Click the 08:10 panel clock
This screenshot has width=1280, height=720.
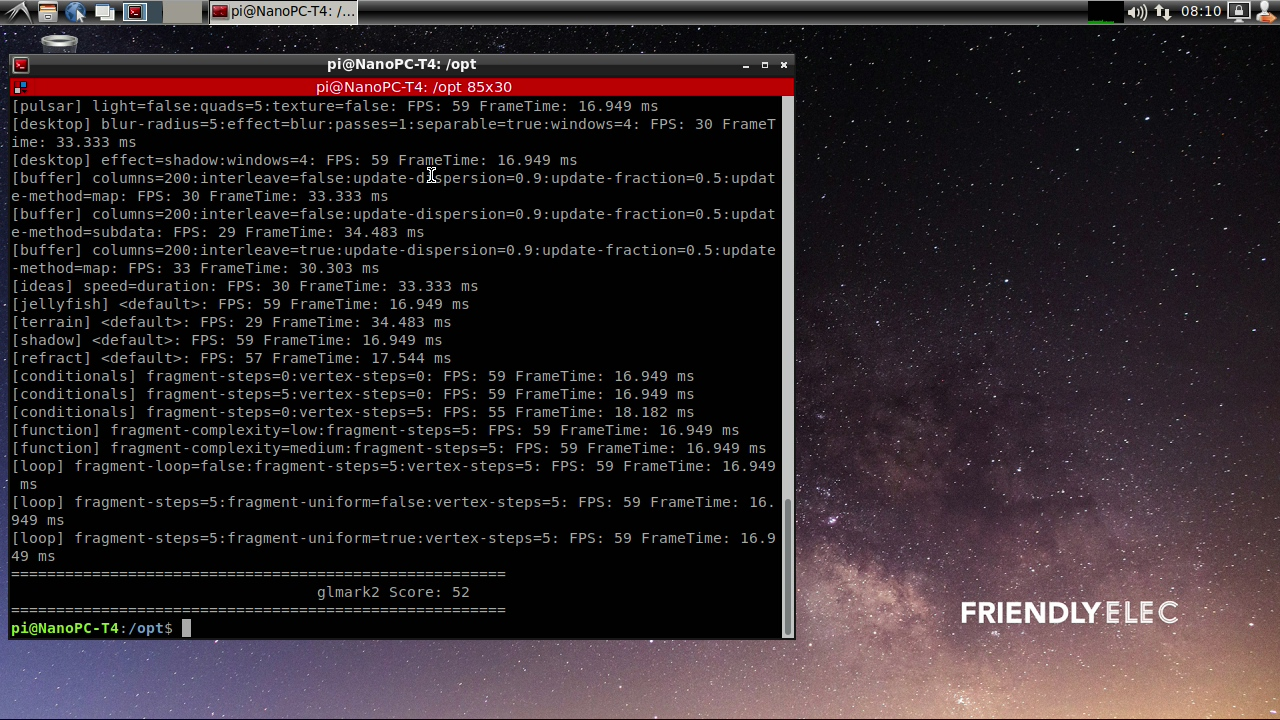click(1201, 12)
